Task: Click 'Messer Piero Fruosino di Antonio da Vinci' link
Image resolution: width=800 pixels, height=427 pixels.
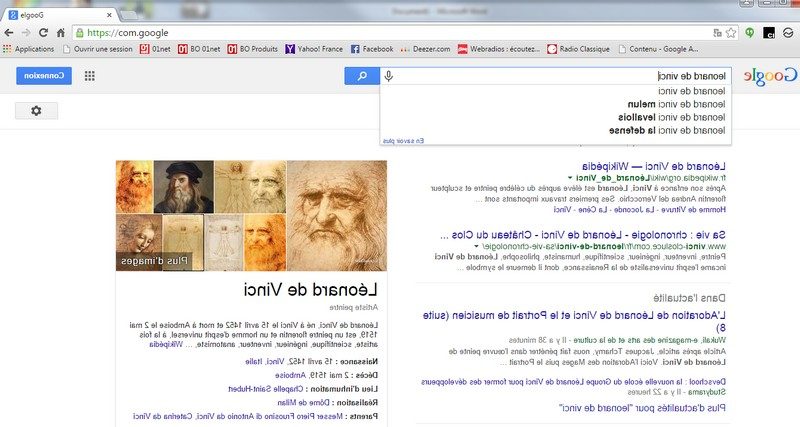Action: point(269,416)
